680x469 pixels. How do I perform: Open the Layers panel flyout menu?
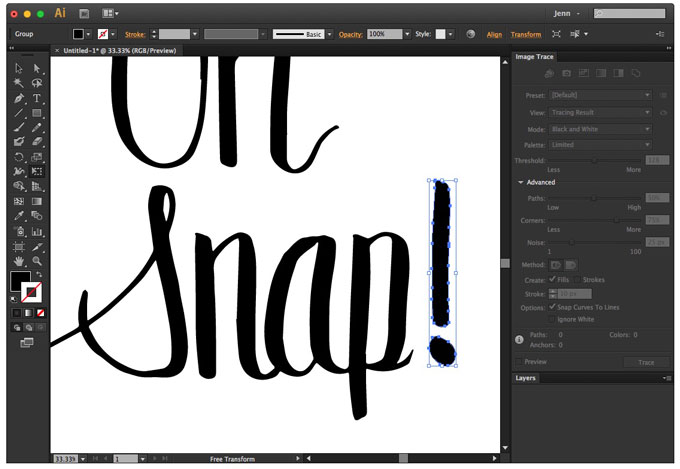tap(667, 378)
